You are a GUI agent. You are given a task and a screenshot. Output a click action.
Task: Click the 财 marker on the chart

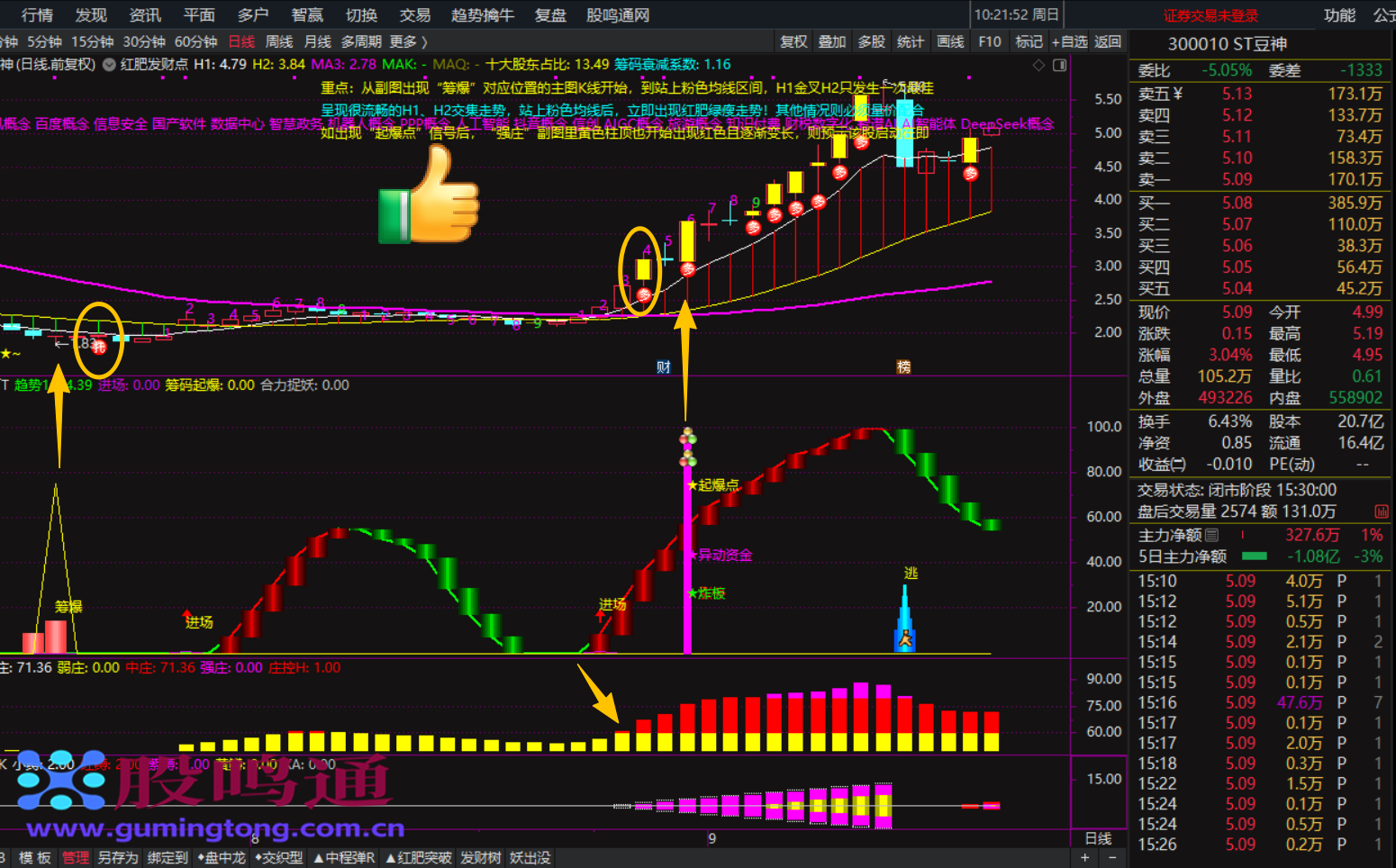pyautogui.click(x=664, y=366)
